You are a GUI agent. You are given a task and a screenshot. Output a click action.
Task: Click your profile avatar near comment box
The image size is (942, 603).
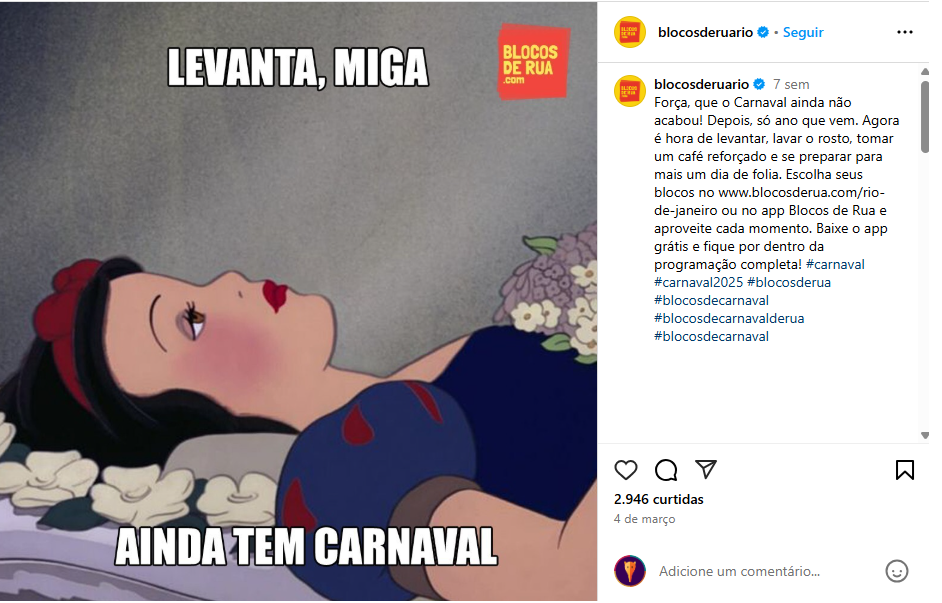tap(630, 571)
